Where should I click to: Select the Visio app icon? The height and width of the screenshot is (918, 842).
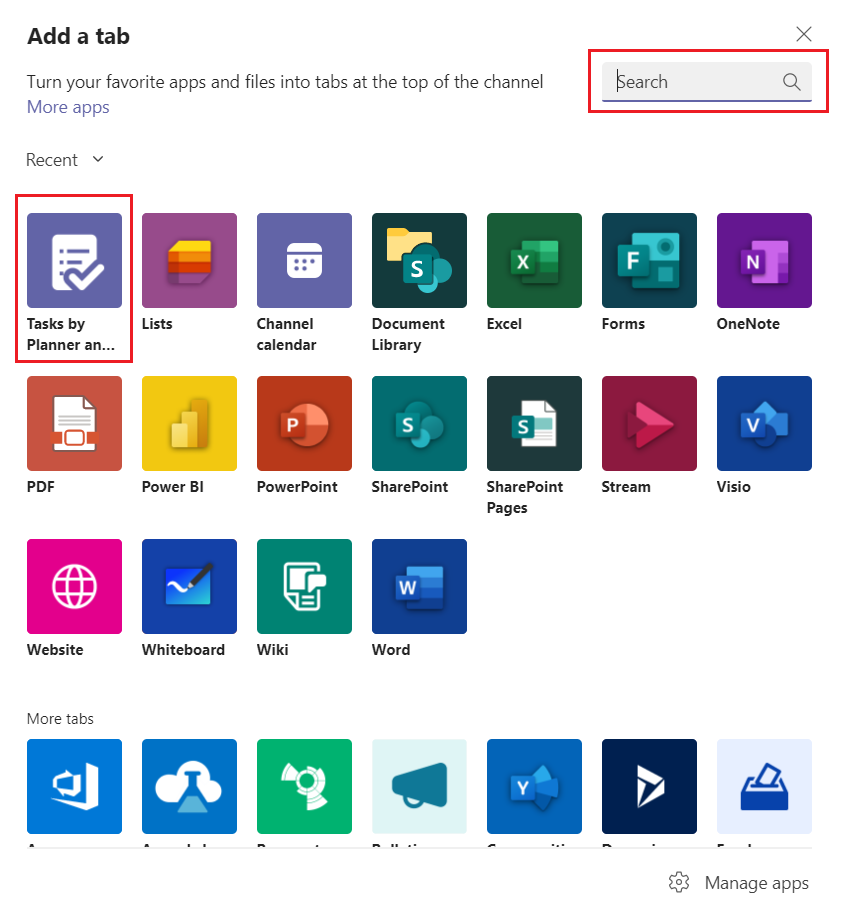coord(764,423)
